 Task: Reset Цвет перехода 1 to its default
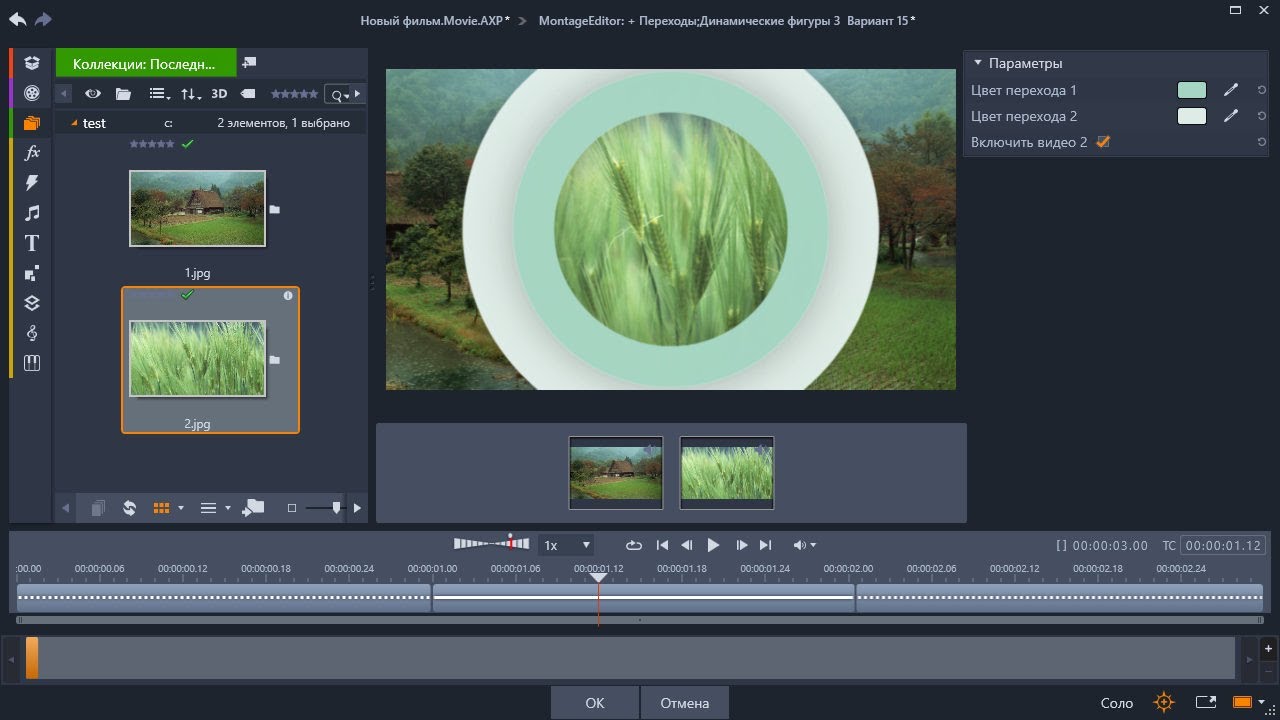pos(1262,90)
